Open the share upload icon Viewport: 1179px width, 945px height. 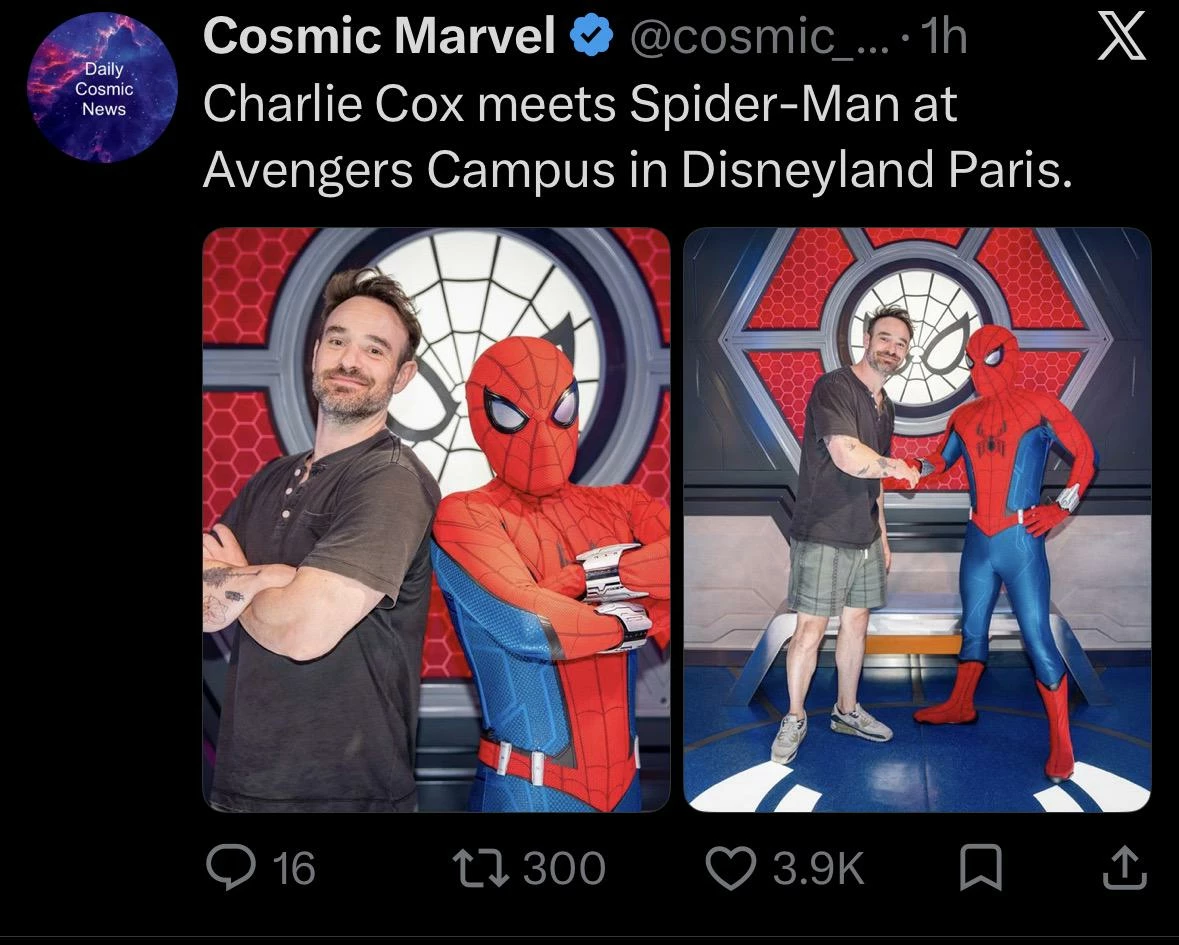tap(1124, 868)
